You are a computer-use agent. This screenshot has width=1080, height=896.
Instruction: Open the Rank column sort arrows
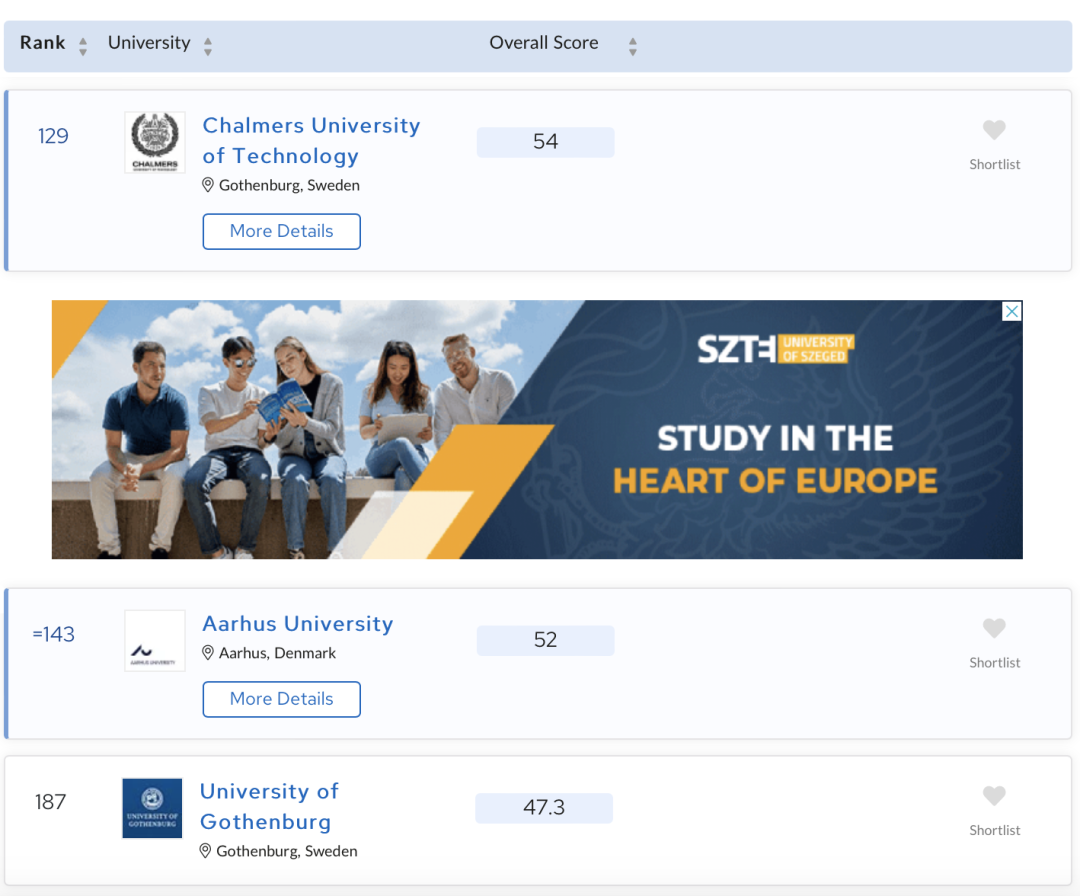(x=82, y=44)
